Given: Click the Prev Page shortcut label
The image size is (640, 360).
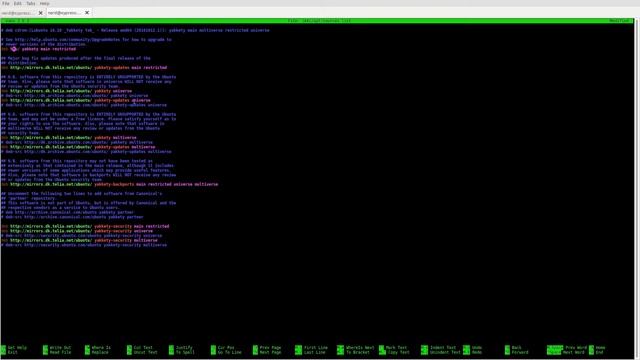Looking at the screenshot, I should [x=270, y=347].
